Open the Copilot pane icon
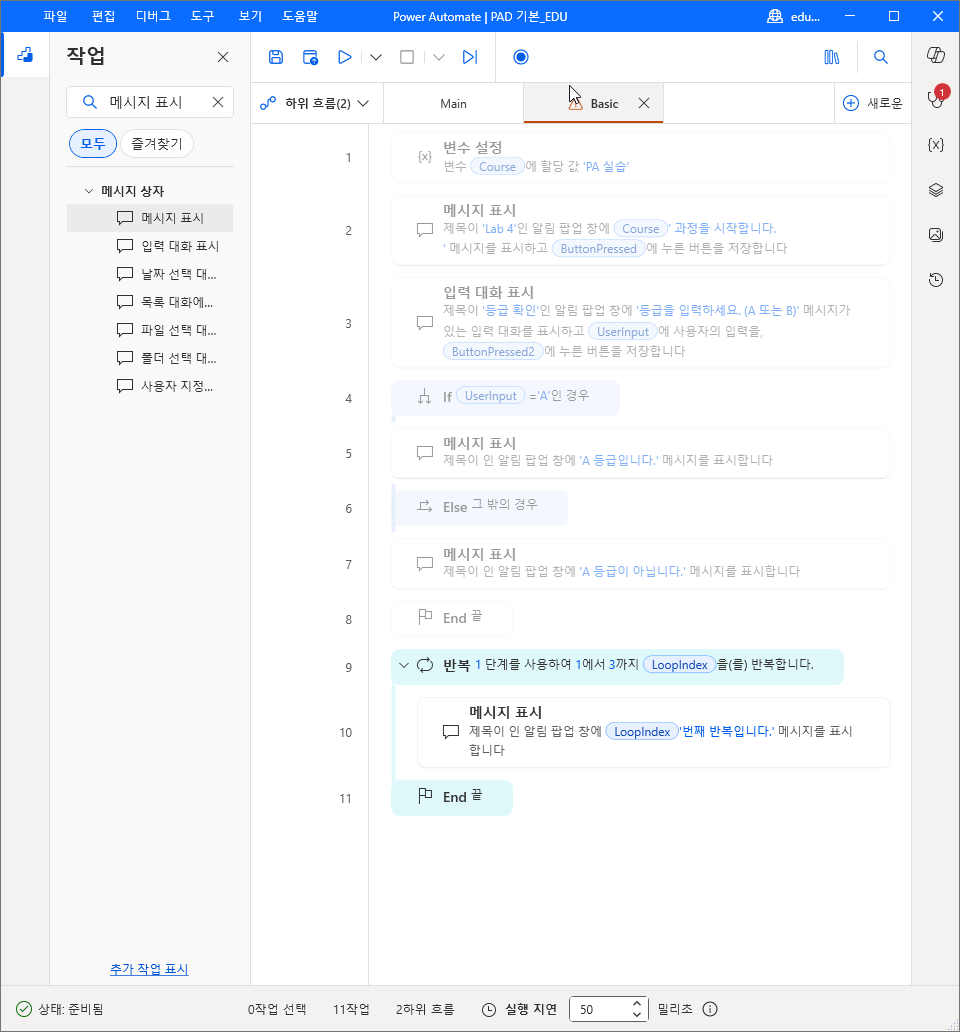Screen dimensions: 960x1032 tap(936, 55)
